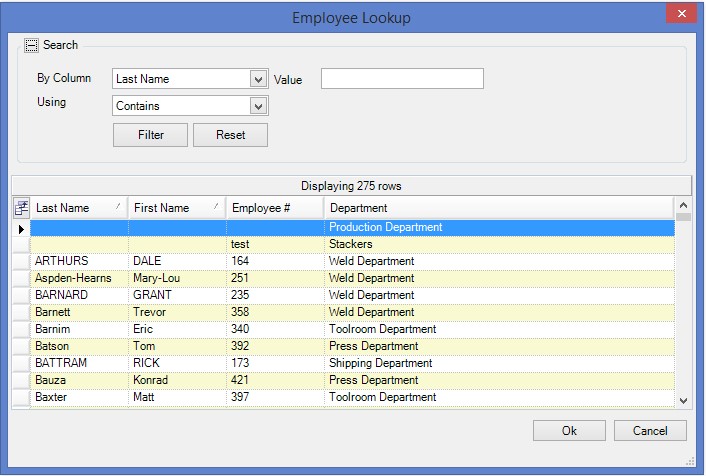Viewport: 706px width, 476px height.
Task: Select the Matt first name cell
Action: tap(177, 398)
